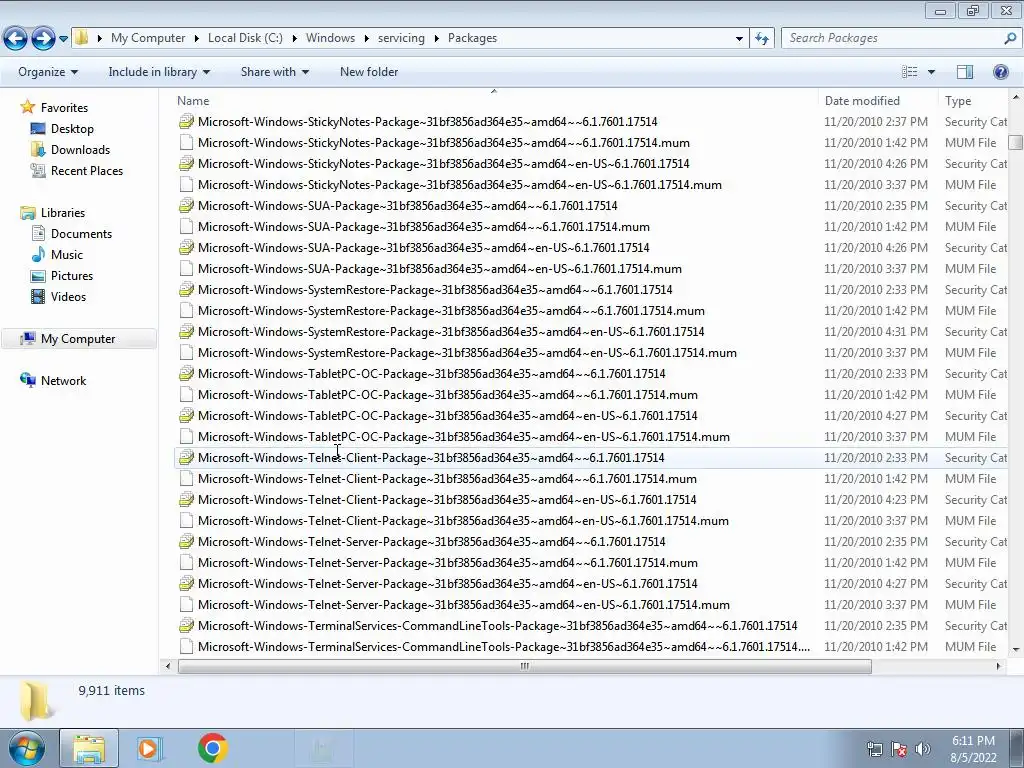Select Microsoft-Windows-Telnet-Client-Package en-US .mum file name
1024x768 pixels.
(463, 520)
